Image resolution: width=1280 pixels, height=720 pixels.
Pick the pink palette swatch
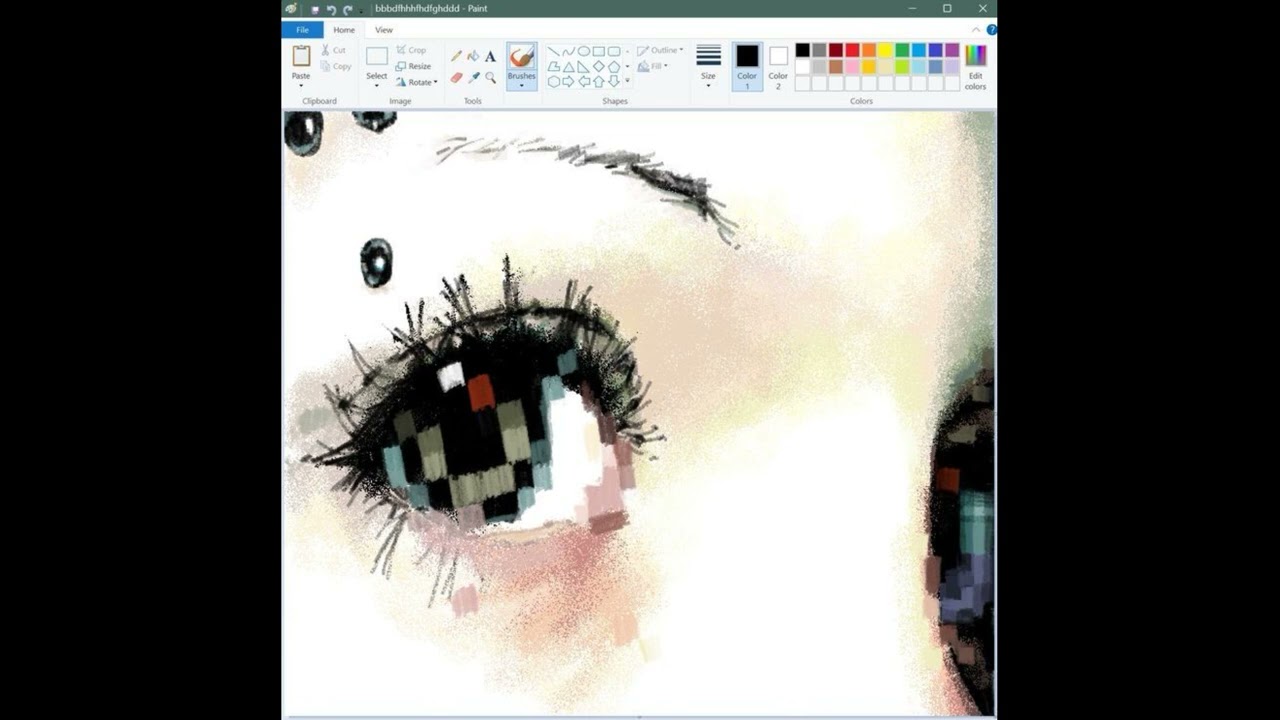(x=852, y=67)
